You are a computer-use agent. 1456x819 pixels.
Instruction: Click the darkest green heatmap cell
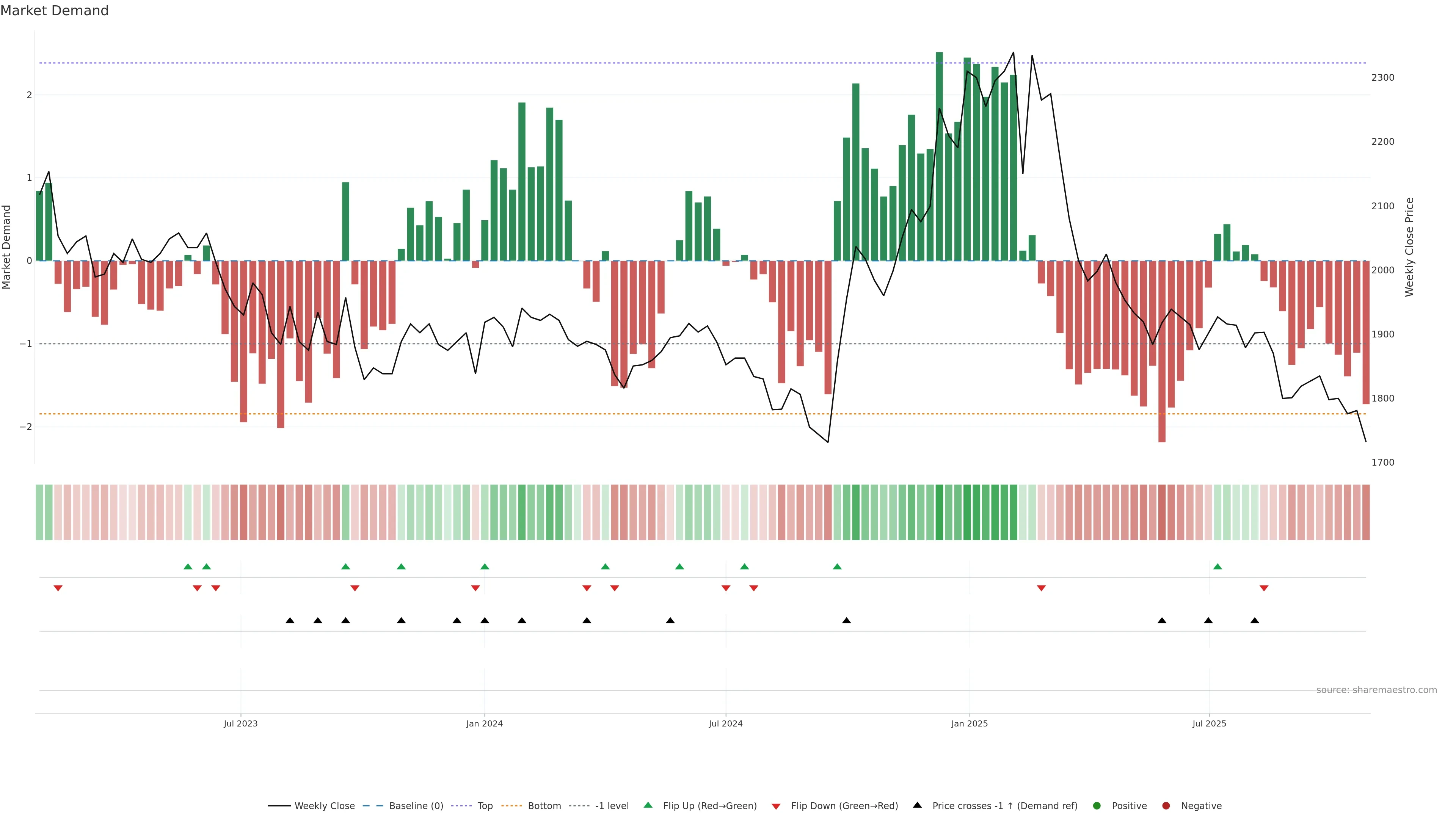pos(940,512)
